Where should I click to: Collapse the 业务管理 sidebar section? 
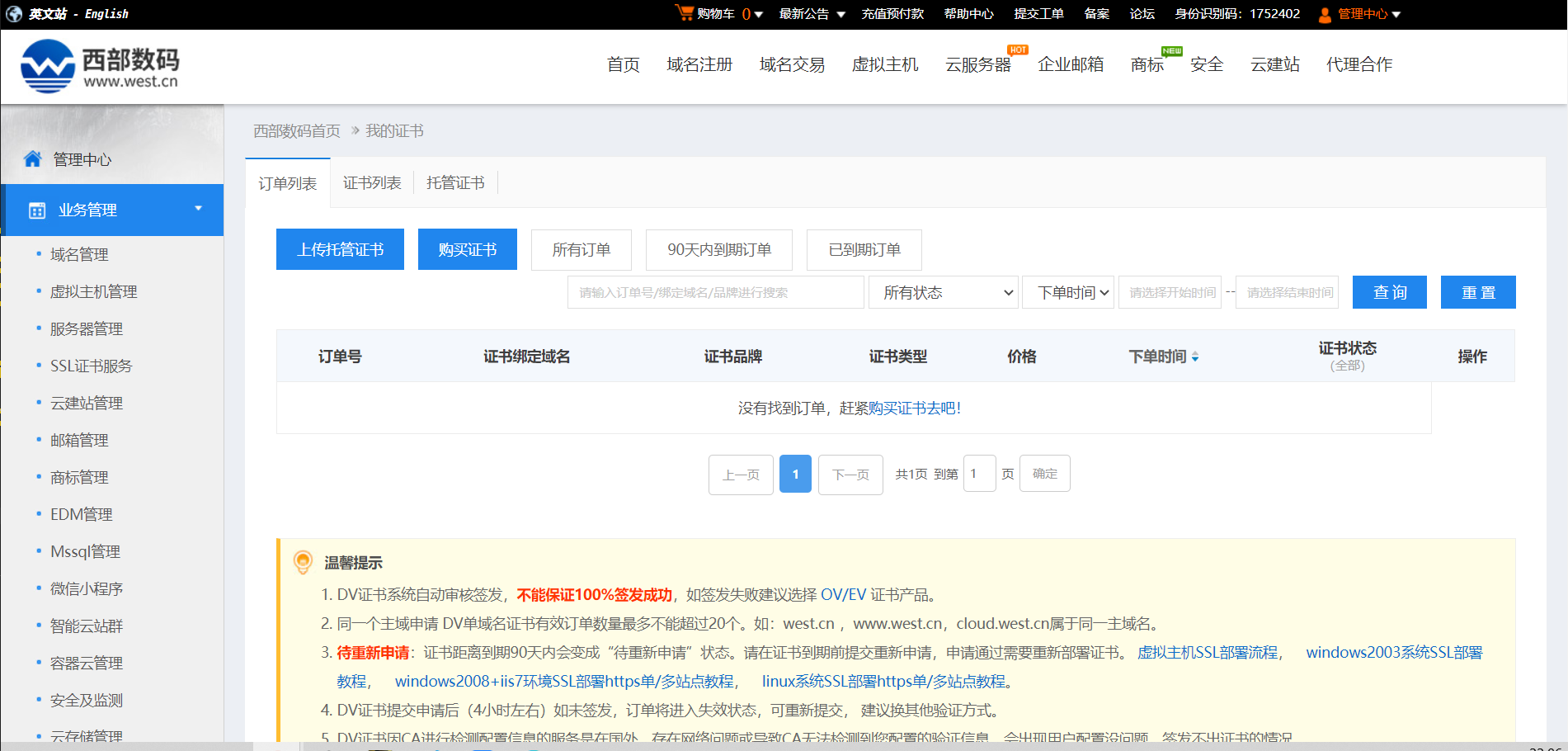tap(198, 209)
